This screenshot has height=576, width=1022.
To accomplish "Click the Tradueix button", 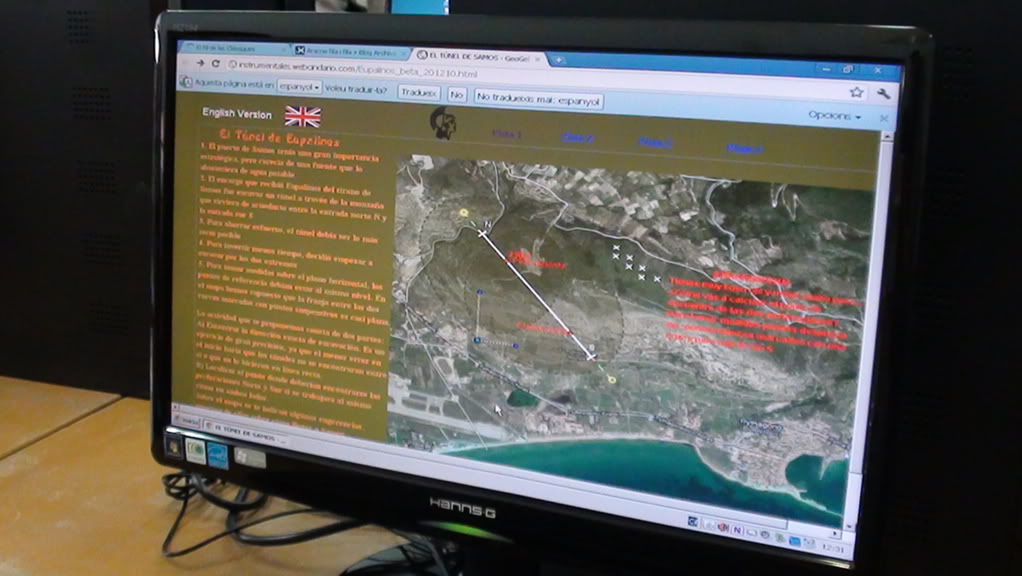I will (x=419, y=93).
